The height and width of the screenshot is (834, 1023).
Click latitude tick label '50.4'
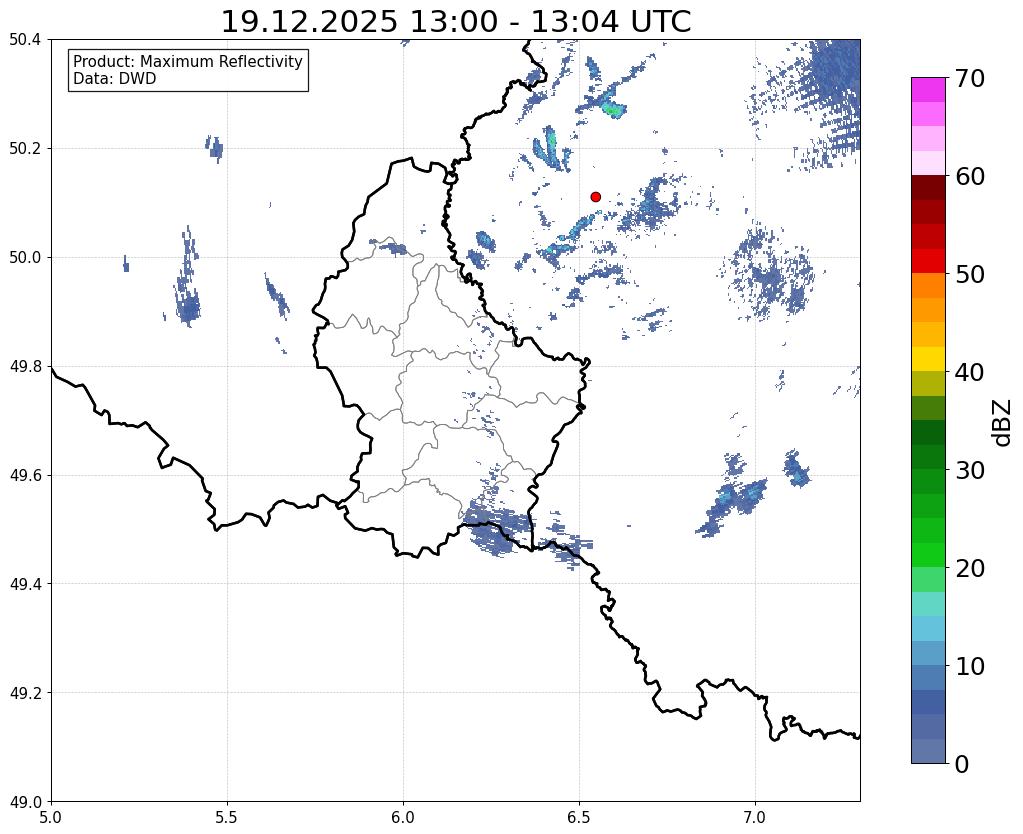coord(25,40)
